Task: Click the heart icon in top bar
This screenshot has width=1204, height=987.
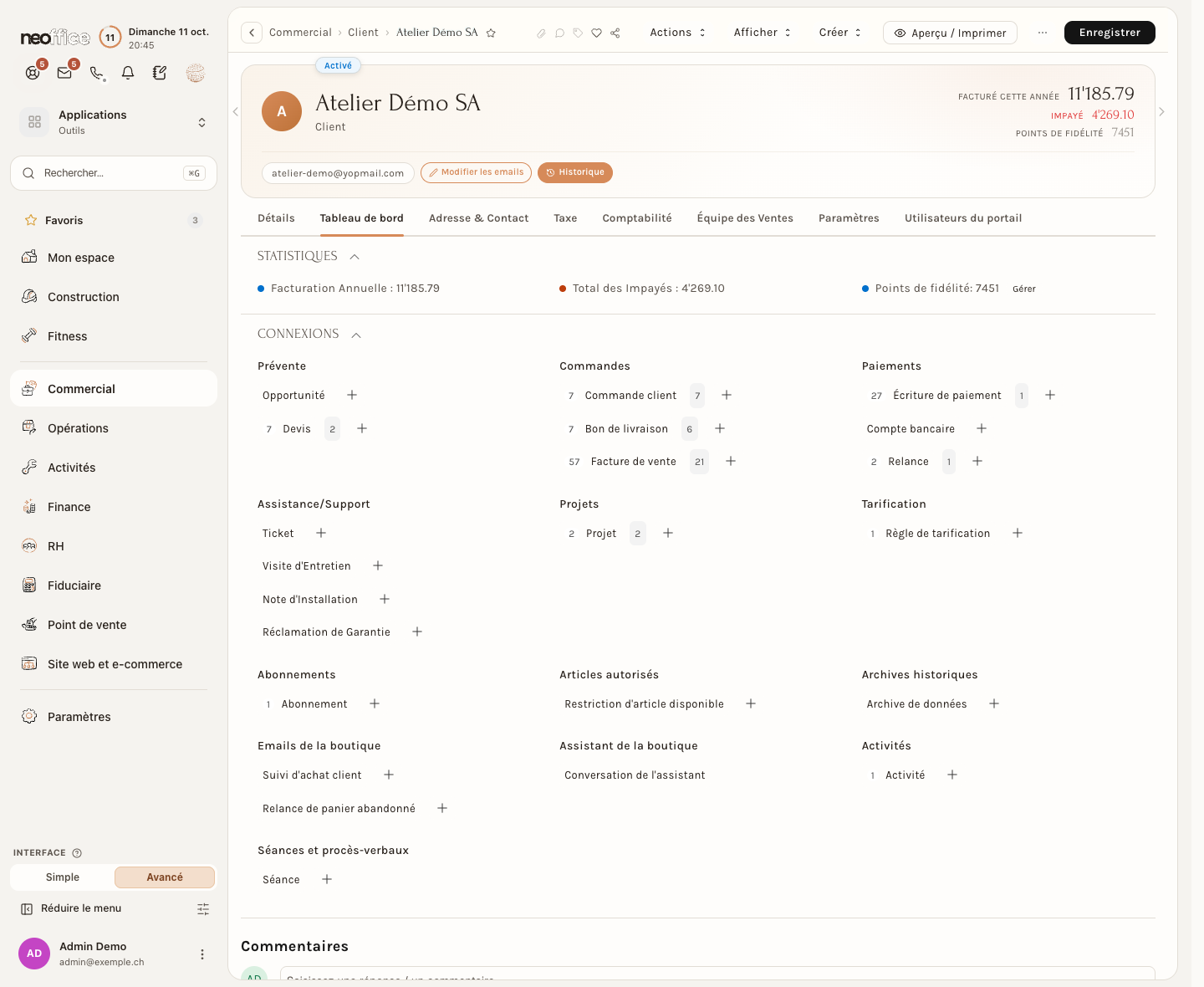Action: pos(596,33)
